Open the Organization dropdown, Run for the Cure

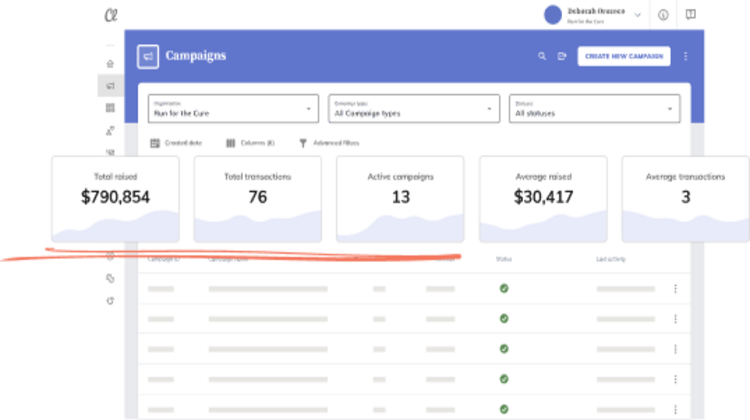(x=233, y=109)
